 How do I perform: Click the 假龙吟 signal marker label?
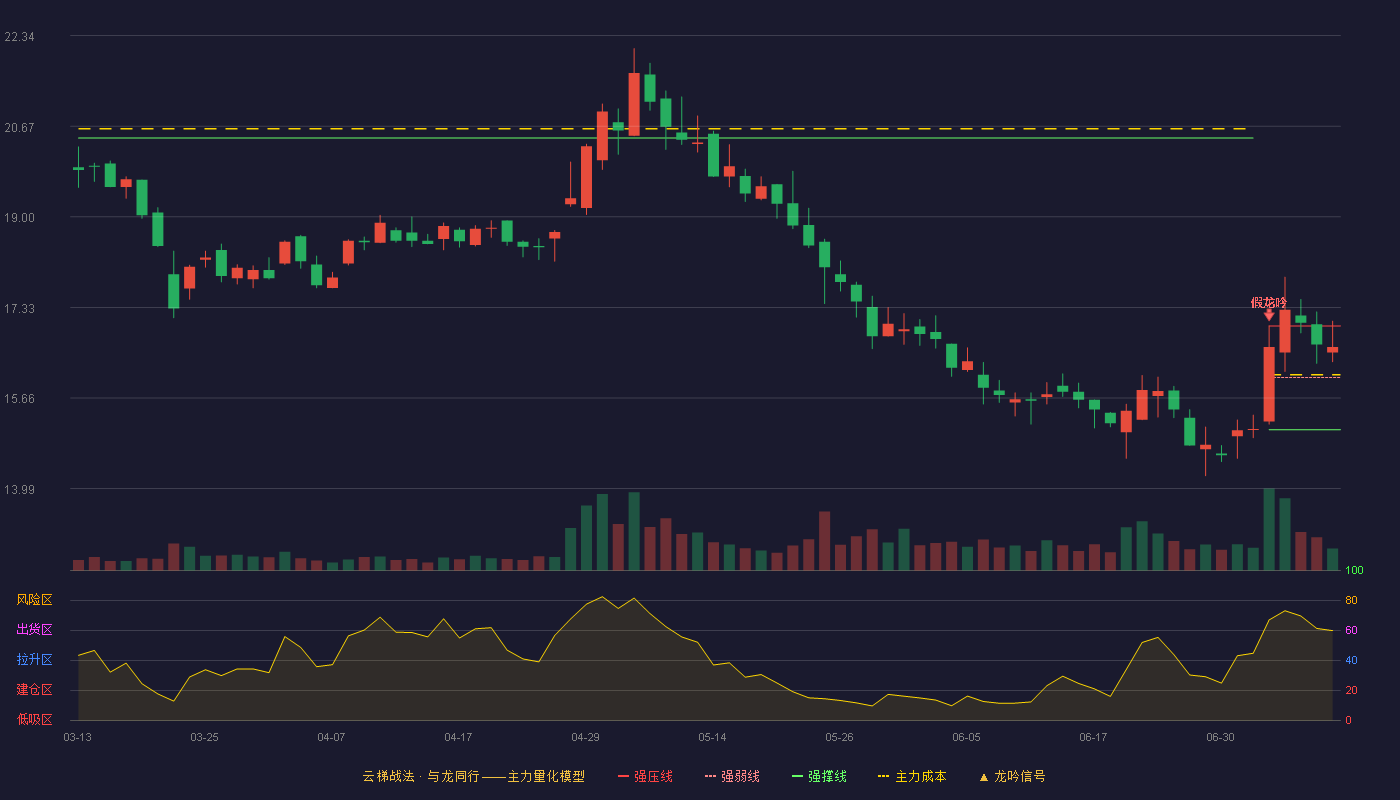(x=1269, y=303)
